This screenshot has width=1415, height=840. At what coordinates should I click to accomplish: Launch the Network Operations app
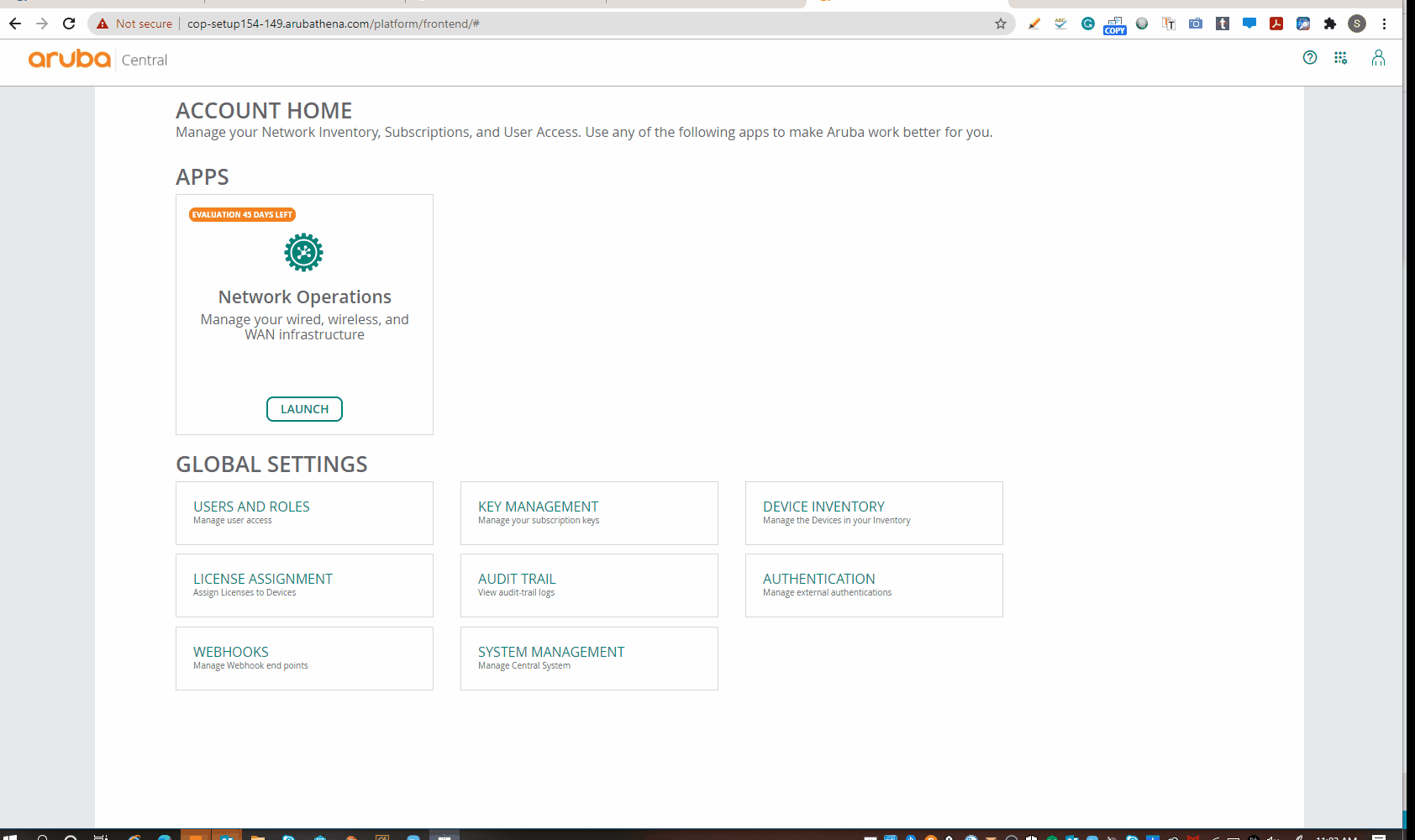pos(304,409)
